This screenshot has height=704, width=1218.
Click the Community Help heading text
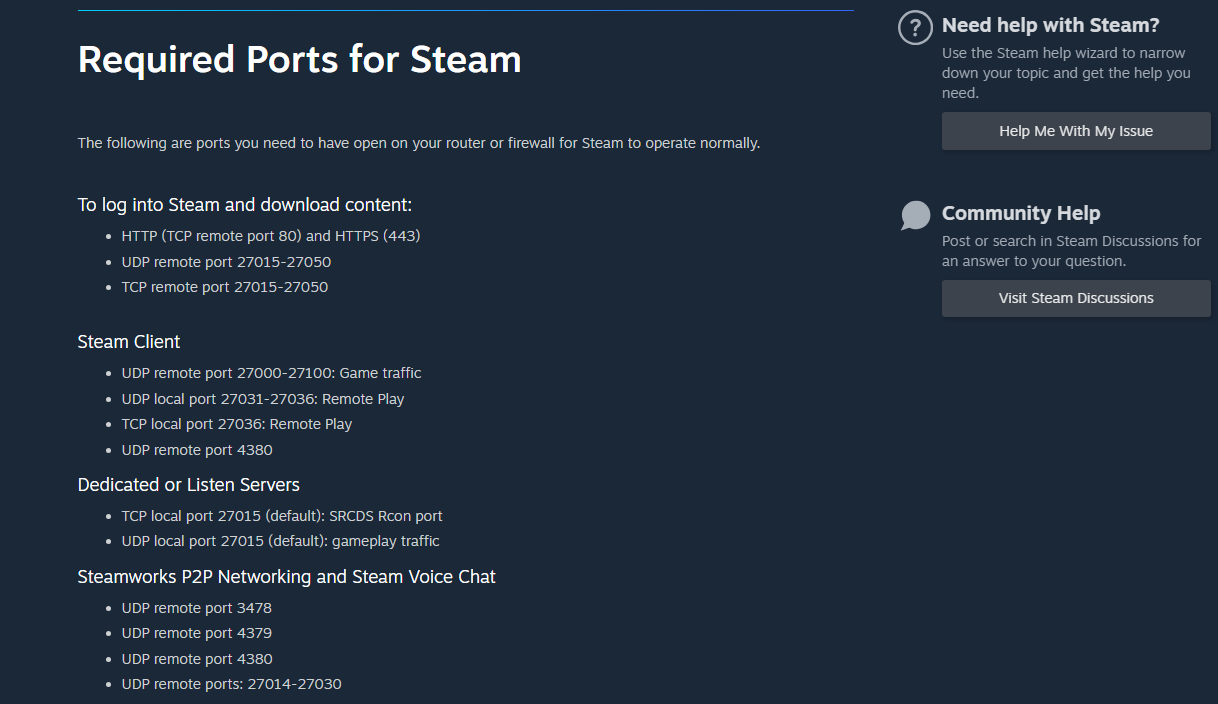(x=1020, y=213)
